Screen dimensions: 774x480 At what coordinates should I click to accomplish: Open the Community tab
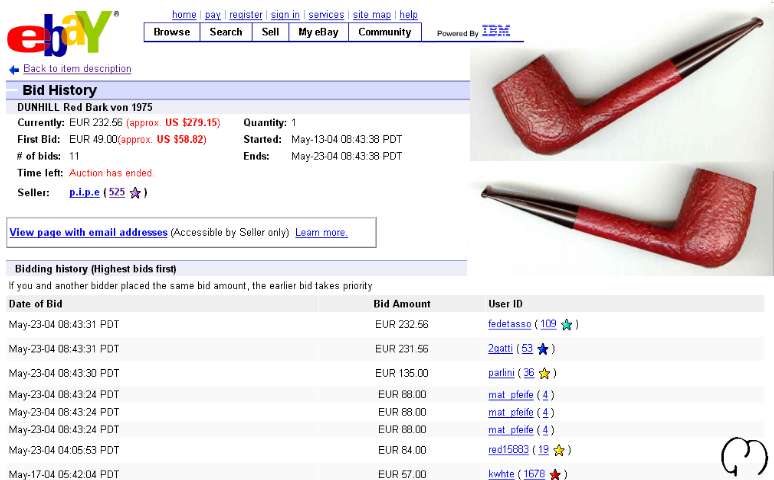point(385,32)
